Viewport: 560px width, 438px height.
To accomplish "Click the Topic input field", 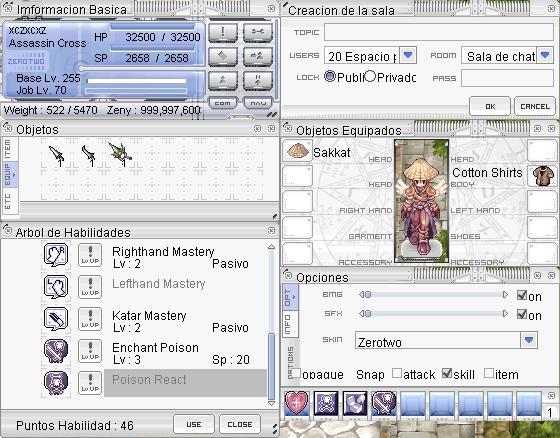I will 439,32.
